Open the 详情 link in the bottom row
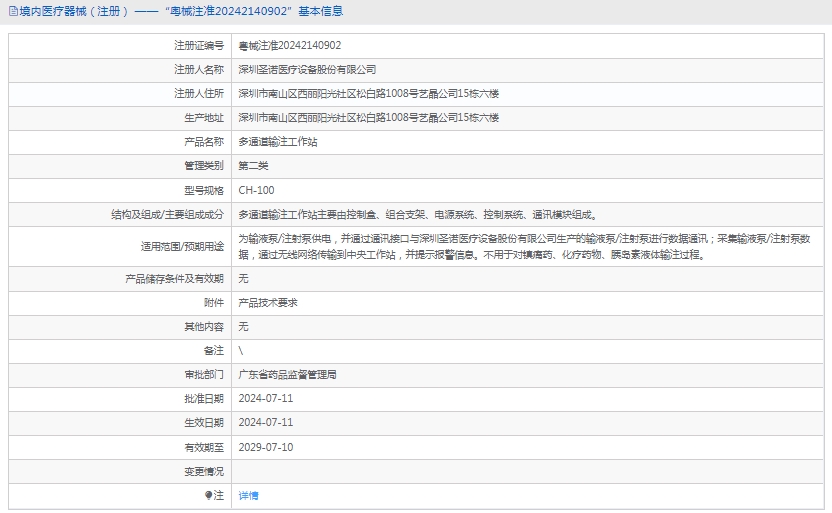 (248, 496)
